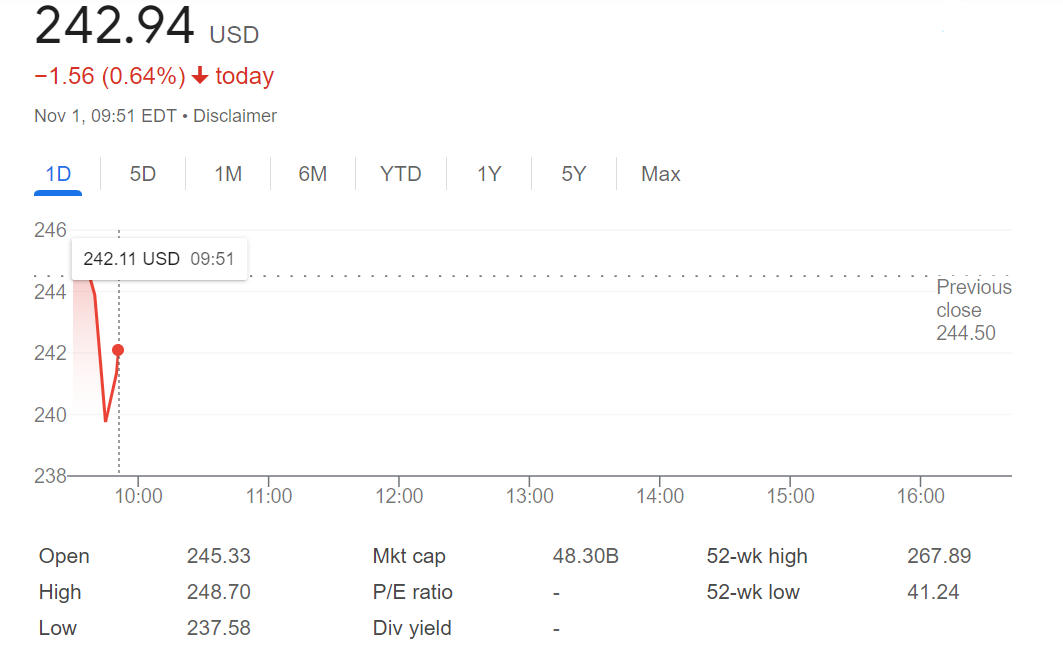Click the 52-wk high value 267.89
Image resolution: width=1063 pixels, height=654 pixels.
[x=938, y=556]
